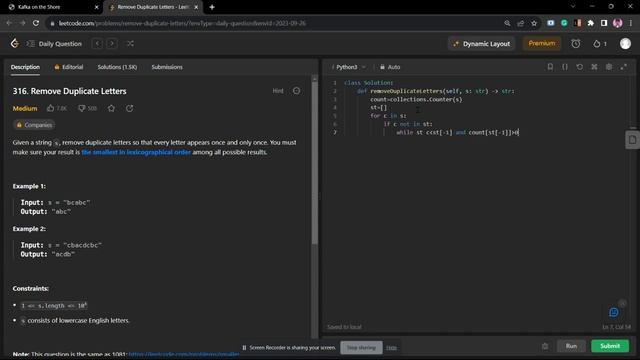
Task: Switch to the Description tab
Action: coord(25,67)
